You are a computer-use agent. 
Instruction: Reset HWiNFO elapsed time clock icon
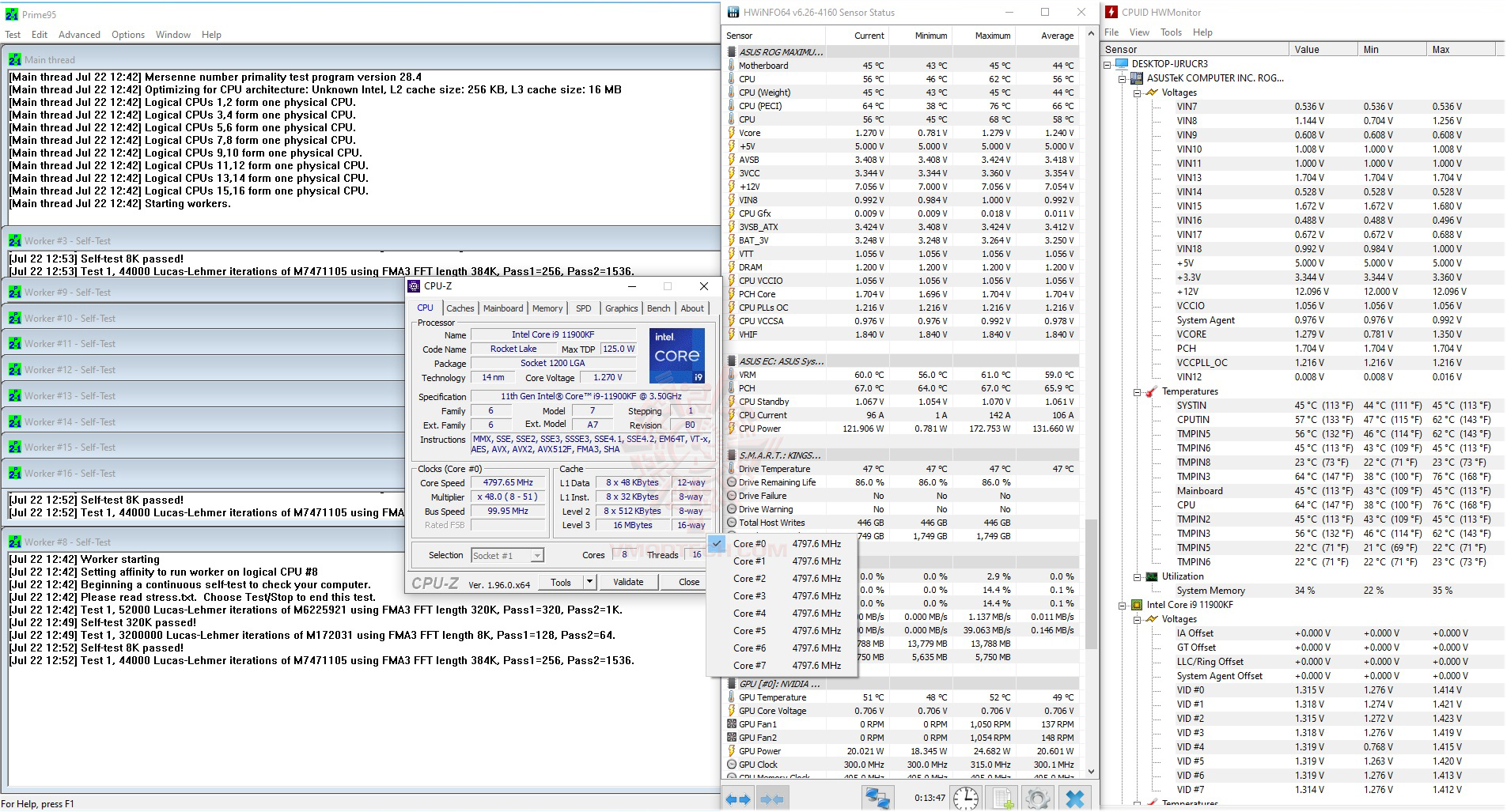tap(965, 799)
